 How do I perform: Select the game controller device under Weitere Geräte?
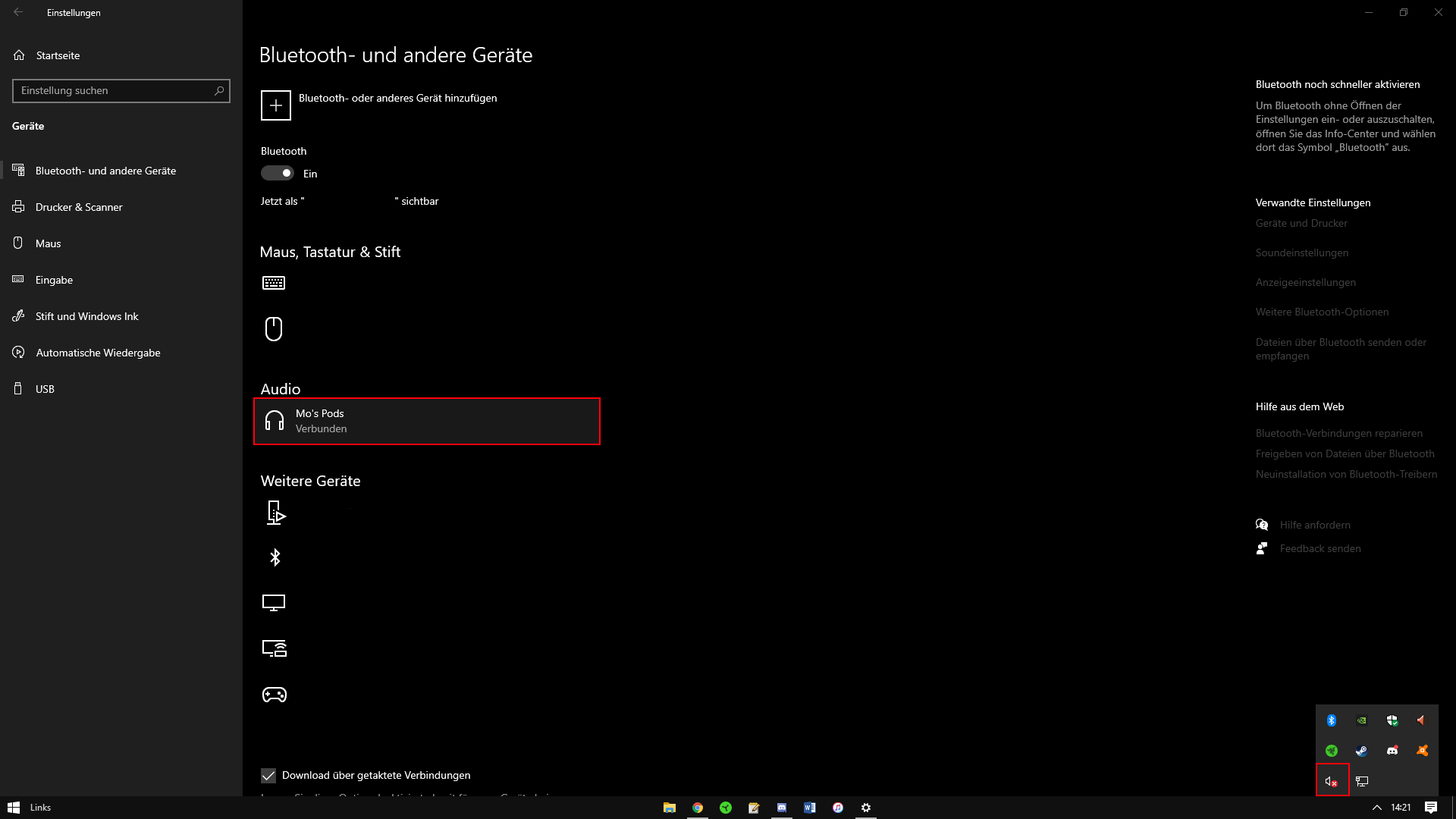[275, 695]
